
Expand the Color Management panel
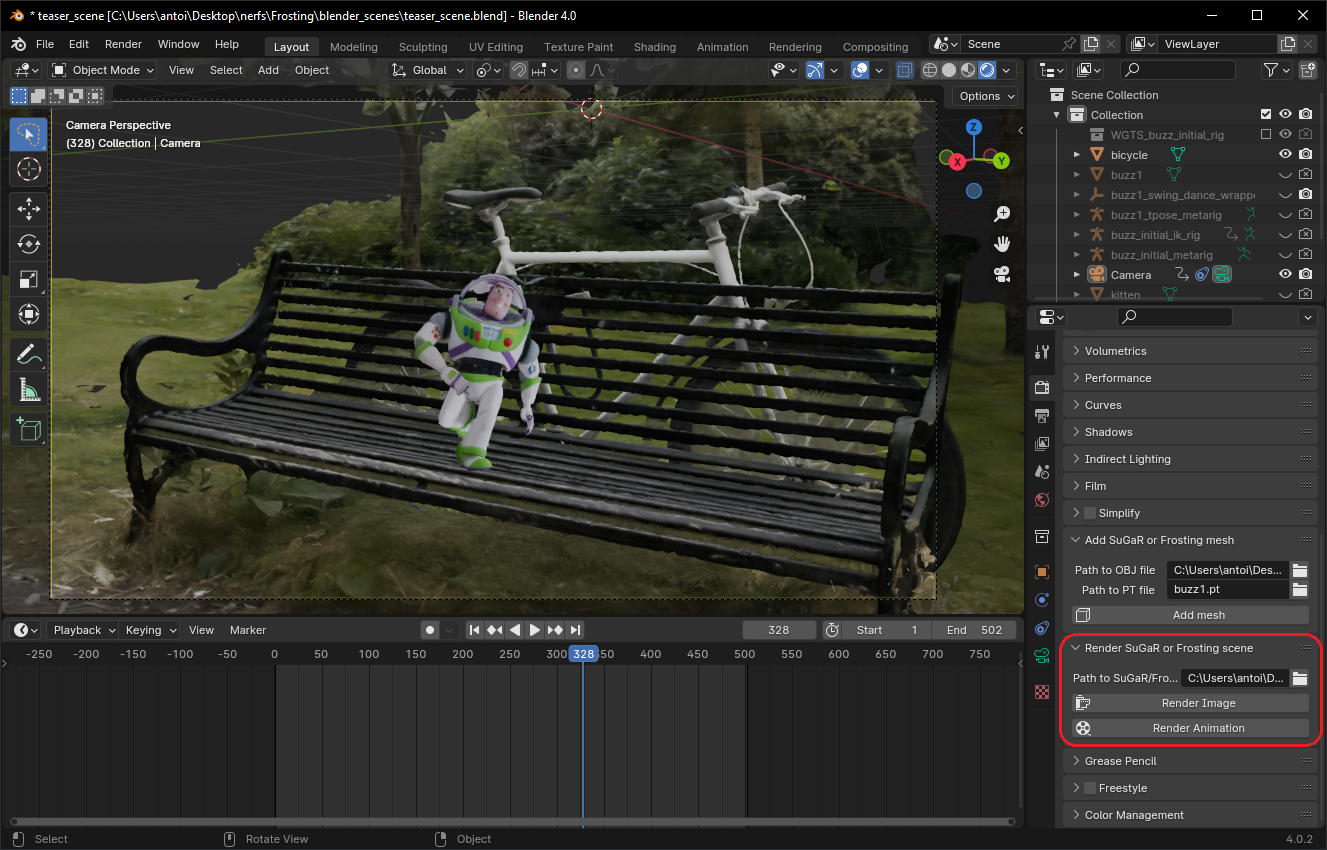(x=1190, y=815)
